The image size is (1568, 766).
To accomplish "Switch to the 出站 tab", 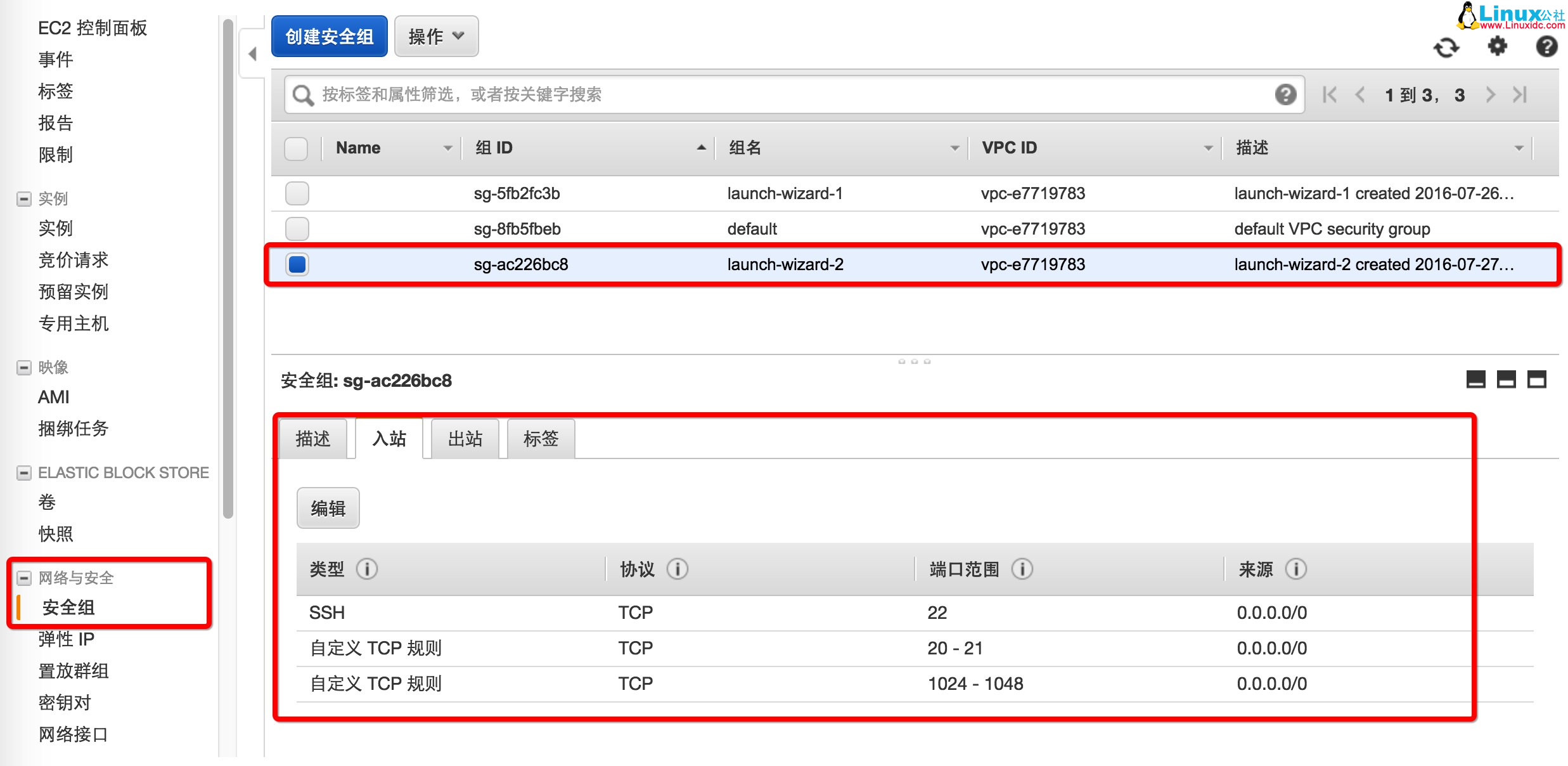I will 465,438.
